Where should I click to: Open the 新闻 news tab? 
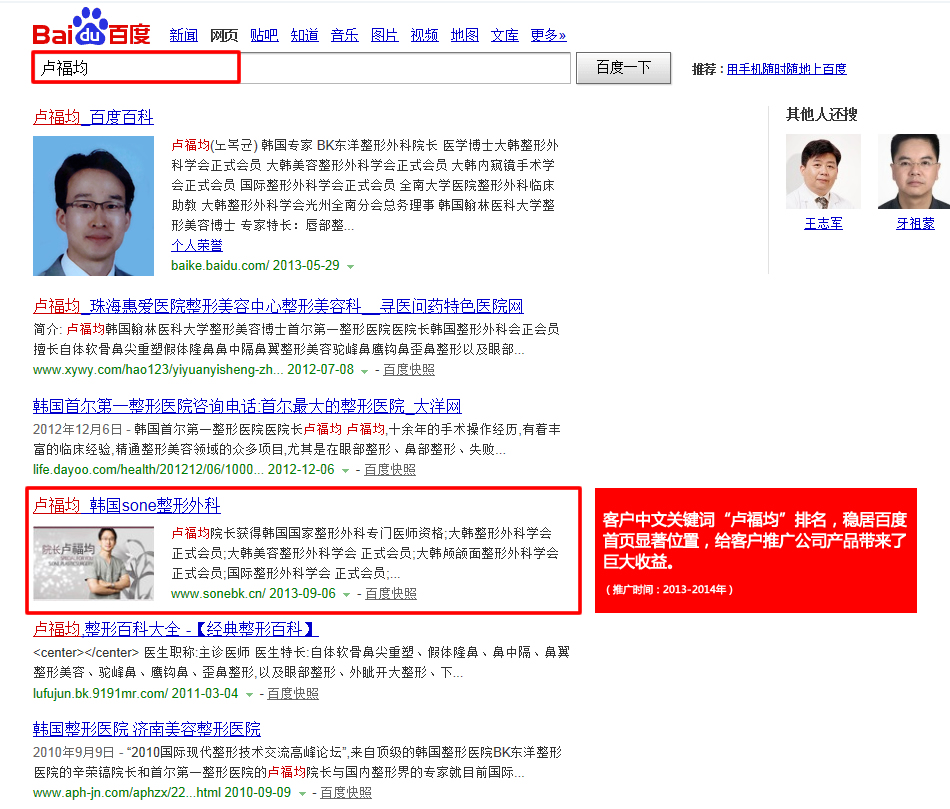(x=184, y=35)
